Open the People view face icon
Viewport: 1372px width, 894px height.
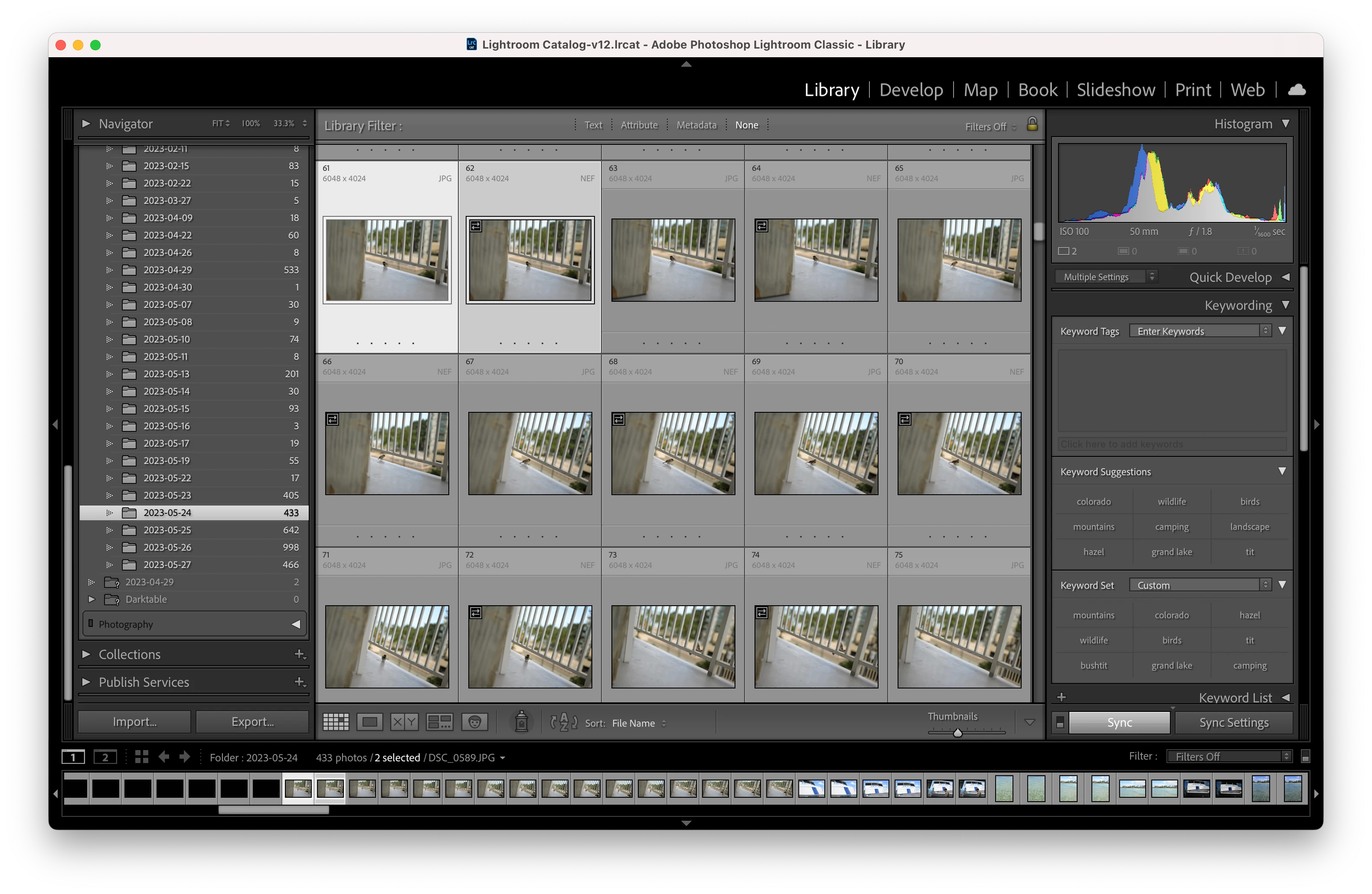coord(475,721)
